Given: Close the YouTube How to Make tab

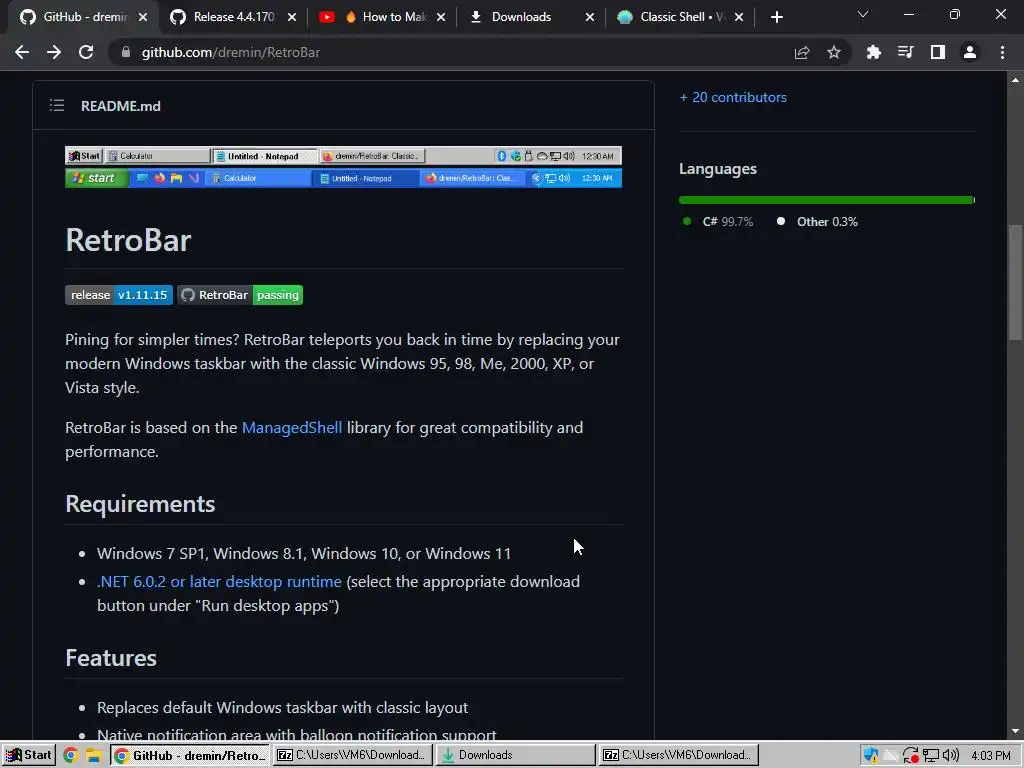Looking at the screenshot, I should tap(441, 18).
